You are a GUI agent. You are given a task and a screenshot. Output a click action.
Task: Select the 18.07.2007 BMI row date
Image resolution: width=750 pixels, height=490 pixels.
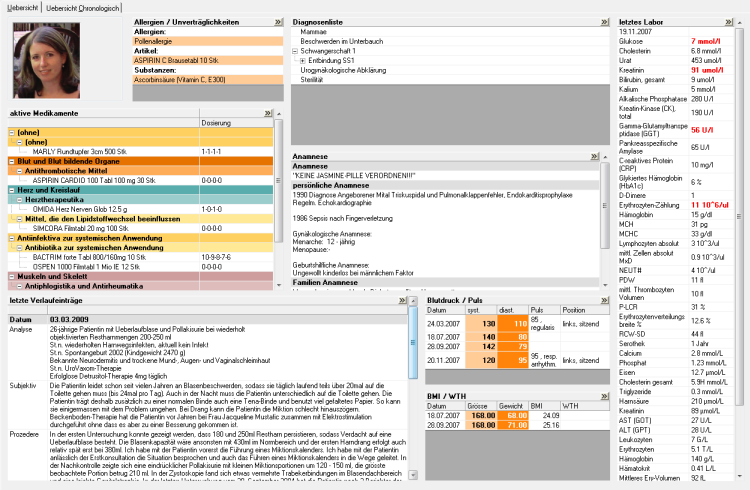[x=443, y=416]
